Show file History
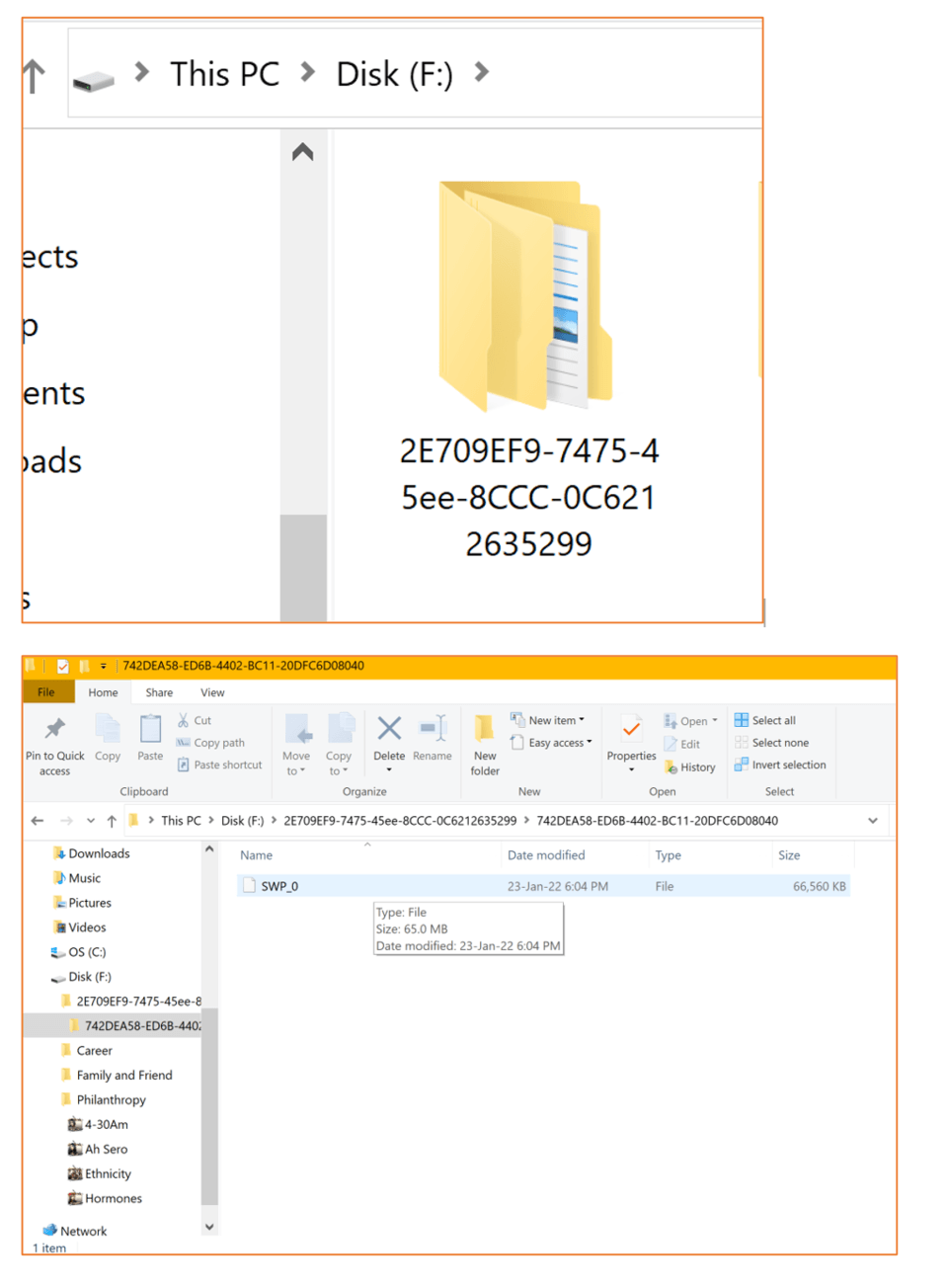 point(690,767)
